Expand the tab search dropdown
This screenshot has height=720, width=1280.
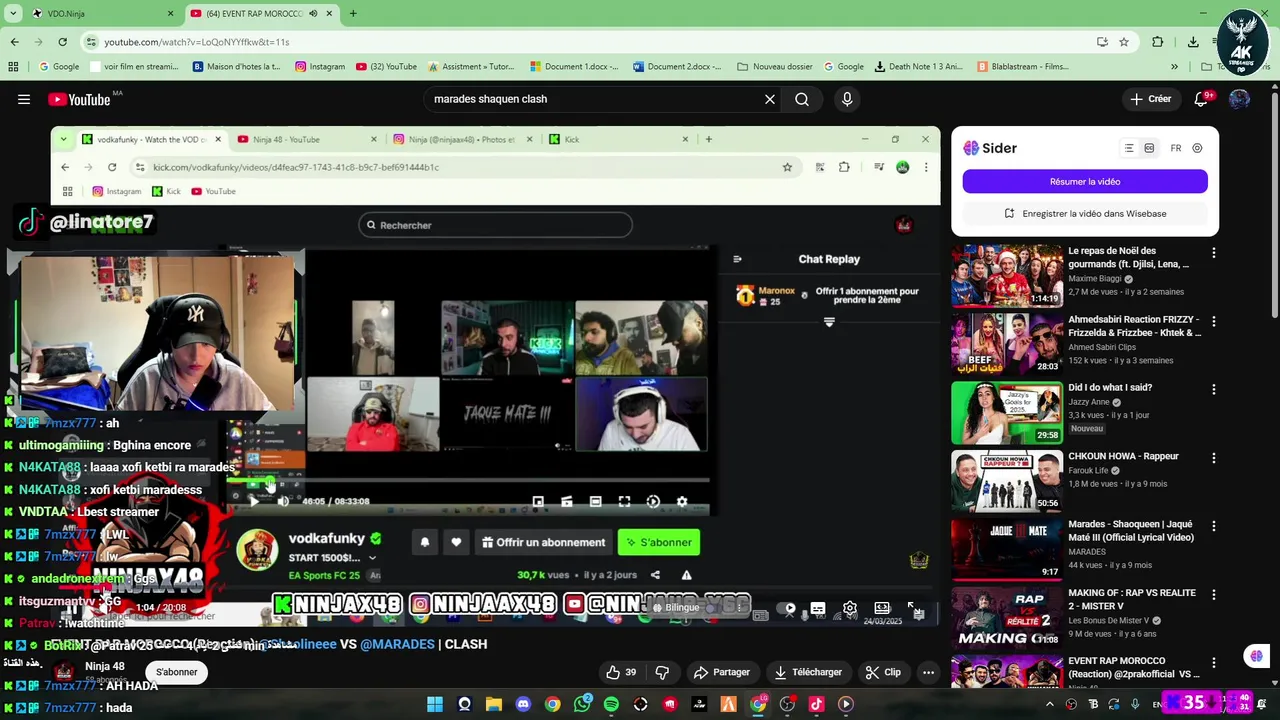[x=13, y=13]
